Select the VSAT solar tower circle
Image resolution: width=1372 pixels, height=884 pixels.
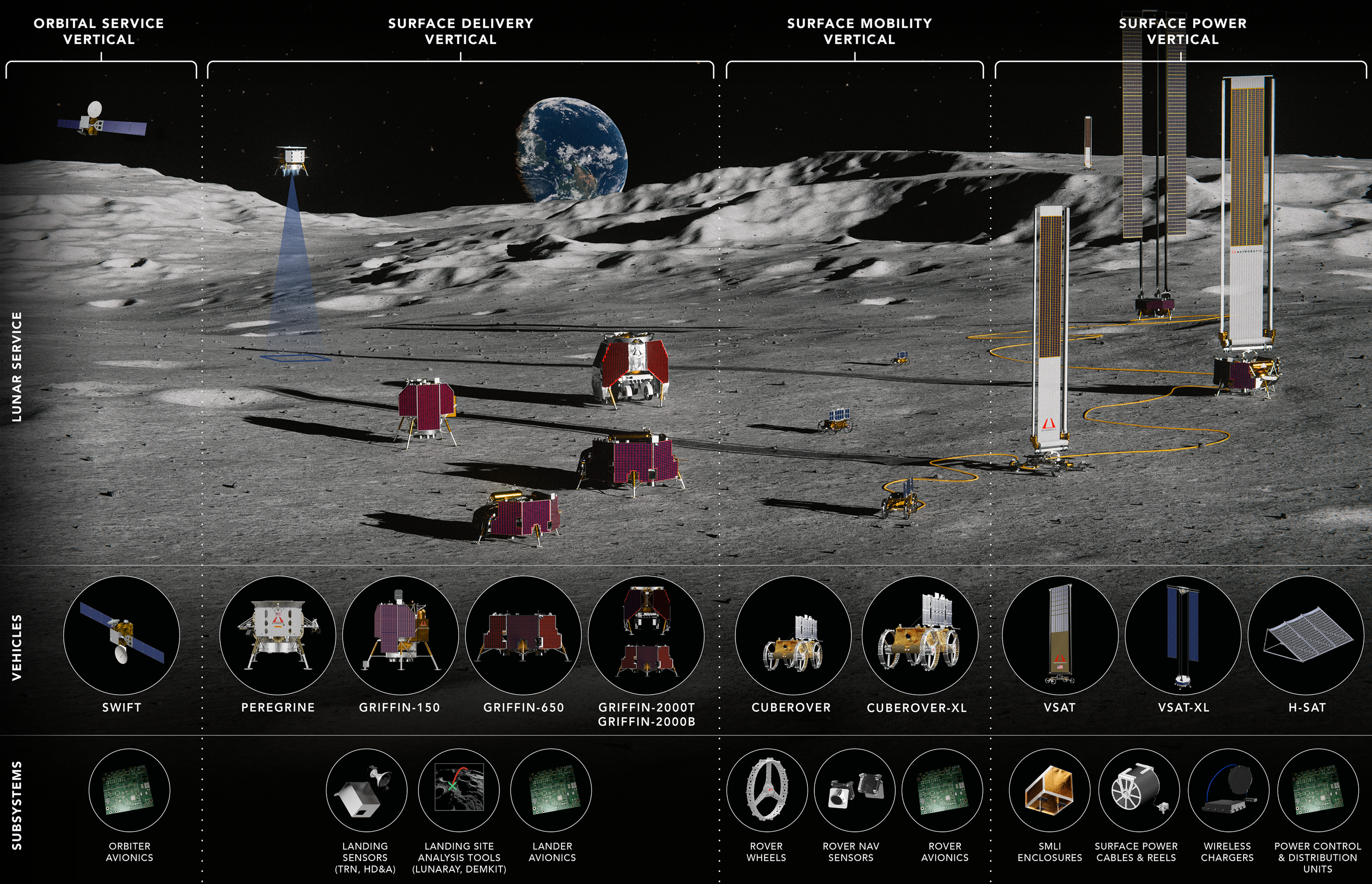coord(1060,635)
